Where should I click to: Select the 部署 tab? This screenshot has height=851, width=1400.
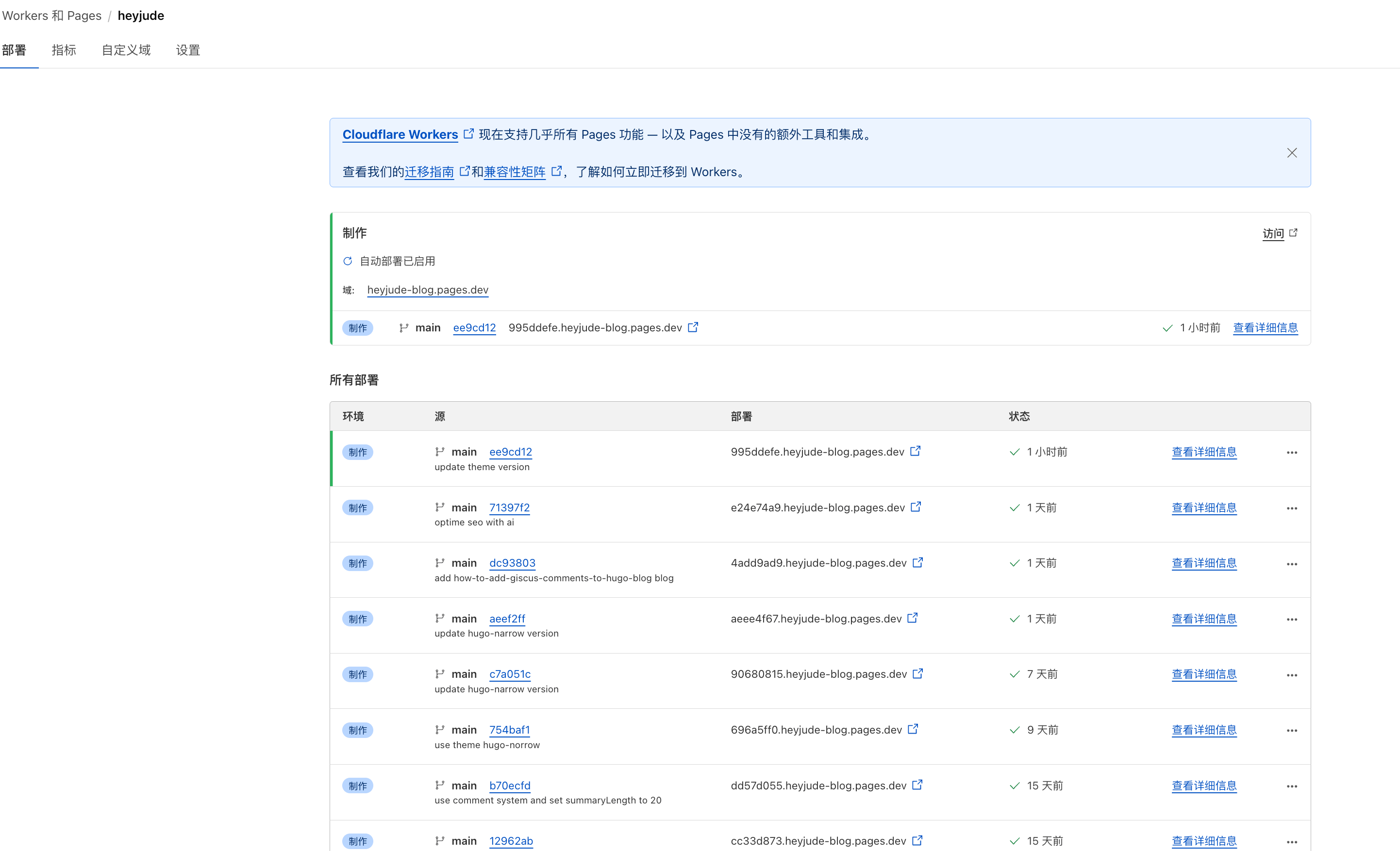tap(14, 50)
